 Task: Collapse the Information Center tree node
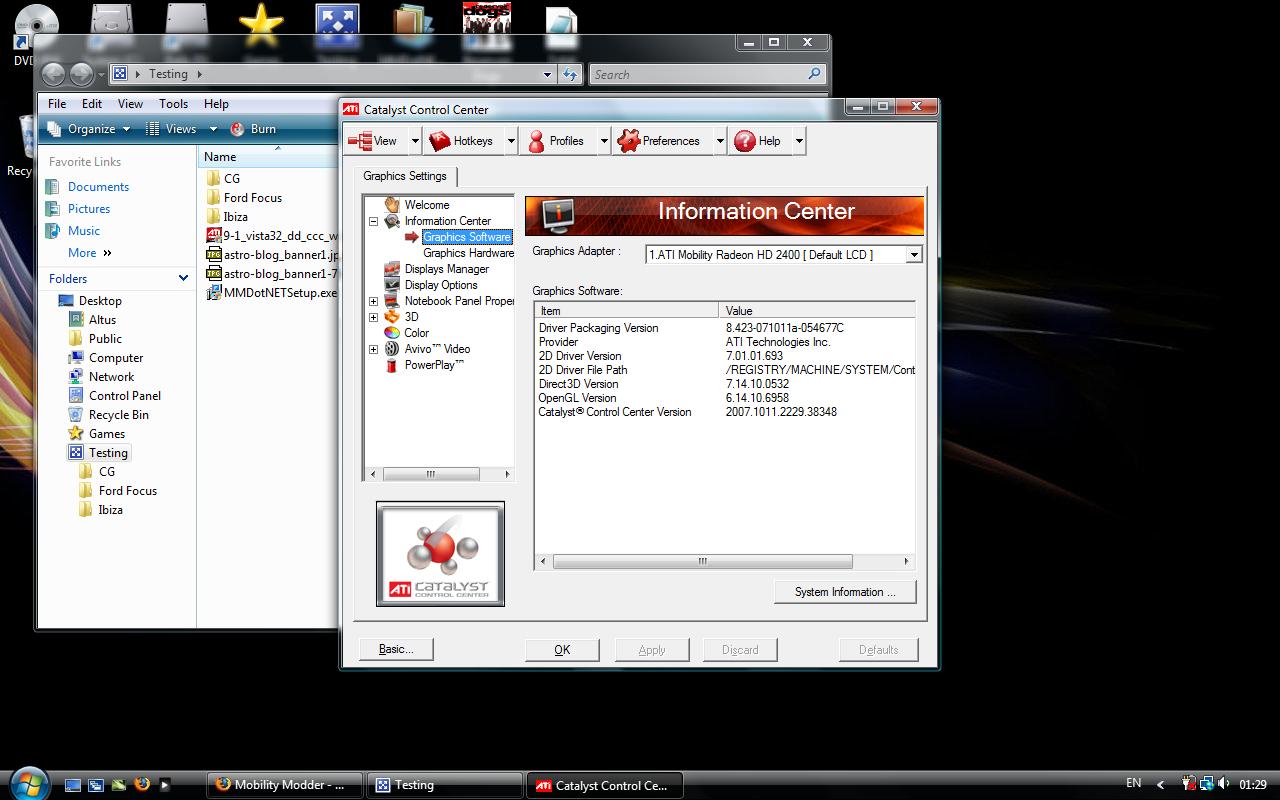click(374, 221)
